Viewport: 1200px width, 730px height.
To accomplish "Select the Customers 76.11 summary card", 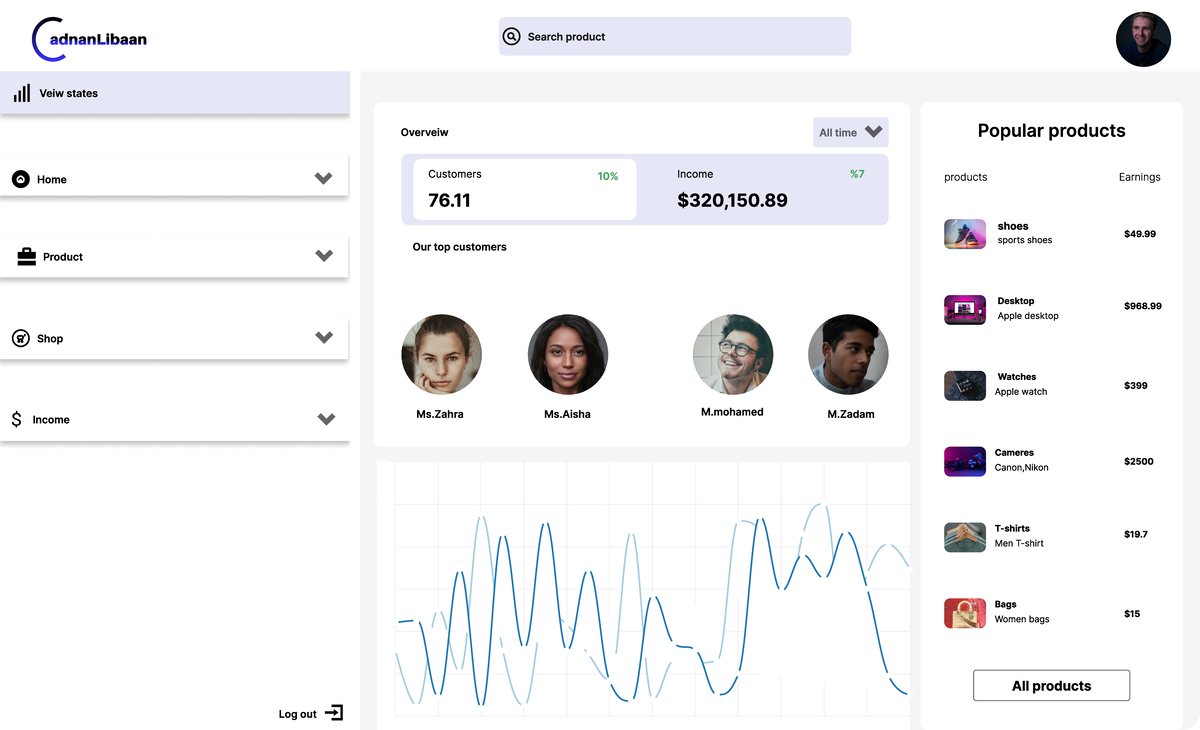I will tap(524, 188).
